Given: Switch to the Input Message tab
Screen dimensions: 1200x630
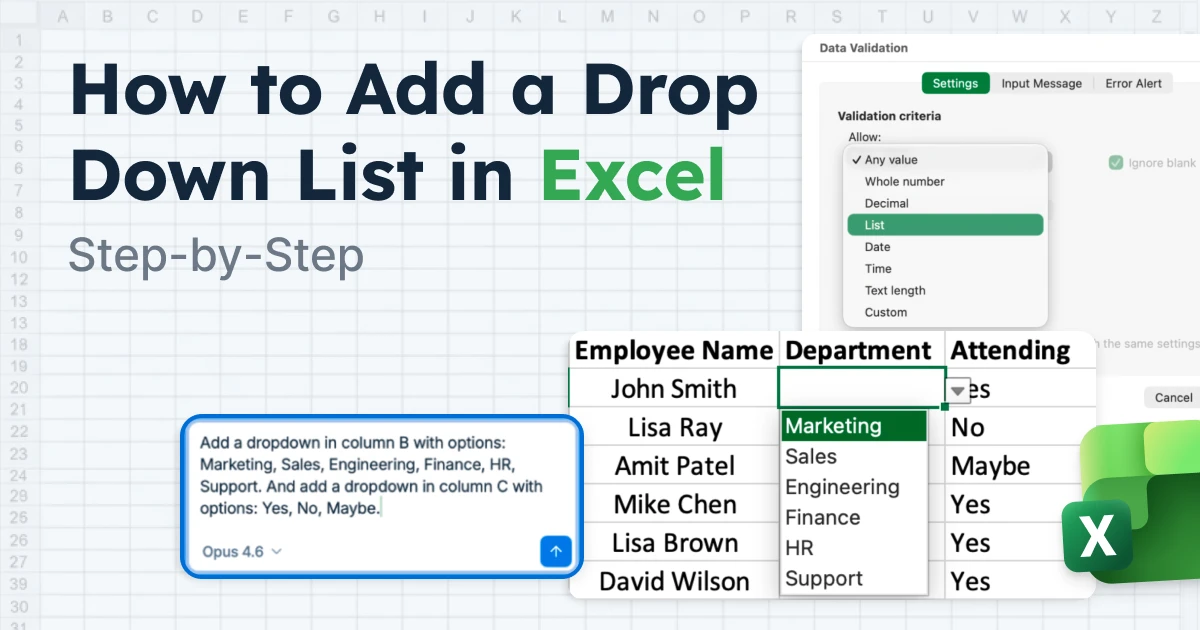Looking at the screenshot, I should pos(1041,83).
